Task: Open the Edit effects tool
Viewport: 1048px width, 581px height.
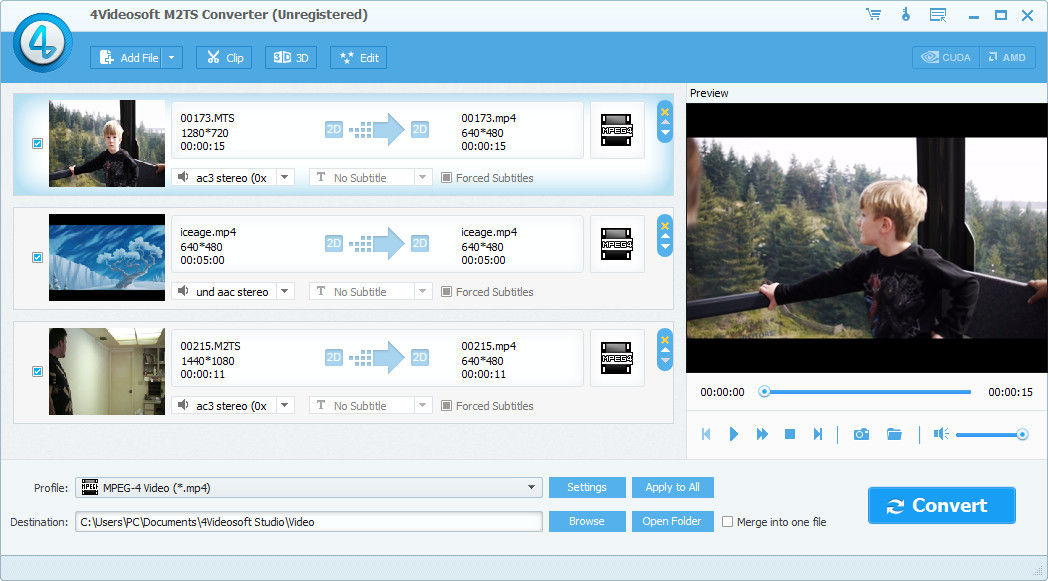Action: pyautogui.click(x=359, y=57)
